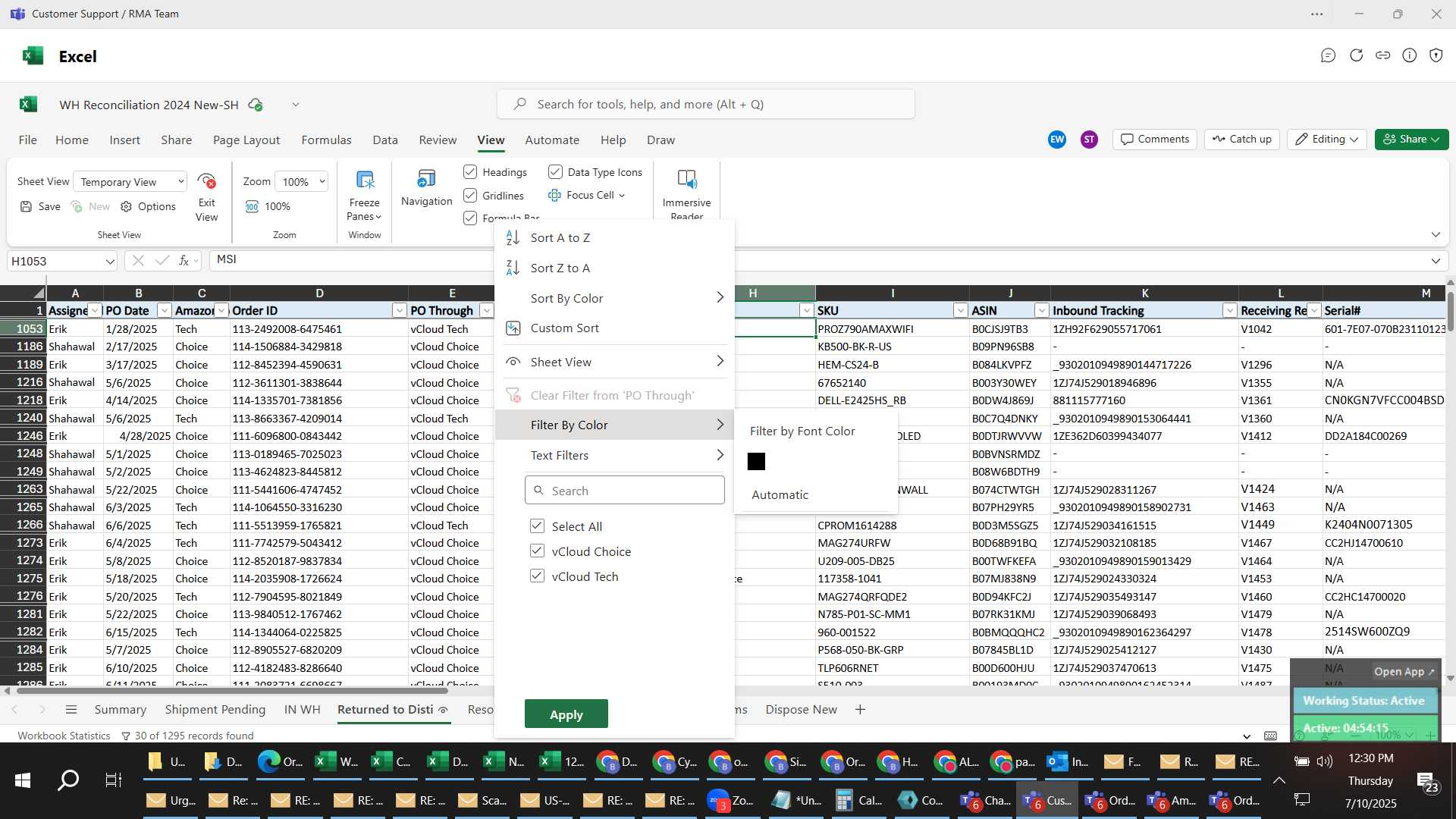This screenshot has height=819, width=1456.
Task: Toggle the Gridlines checkbox
Action: (x=470, y=196)
